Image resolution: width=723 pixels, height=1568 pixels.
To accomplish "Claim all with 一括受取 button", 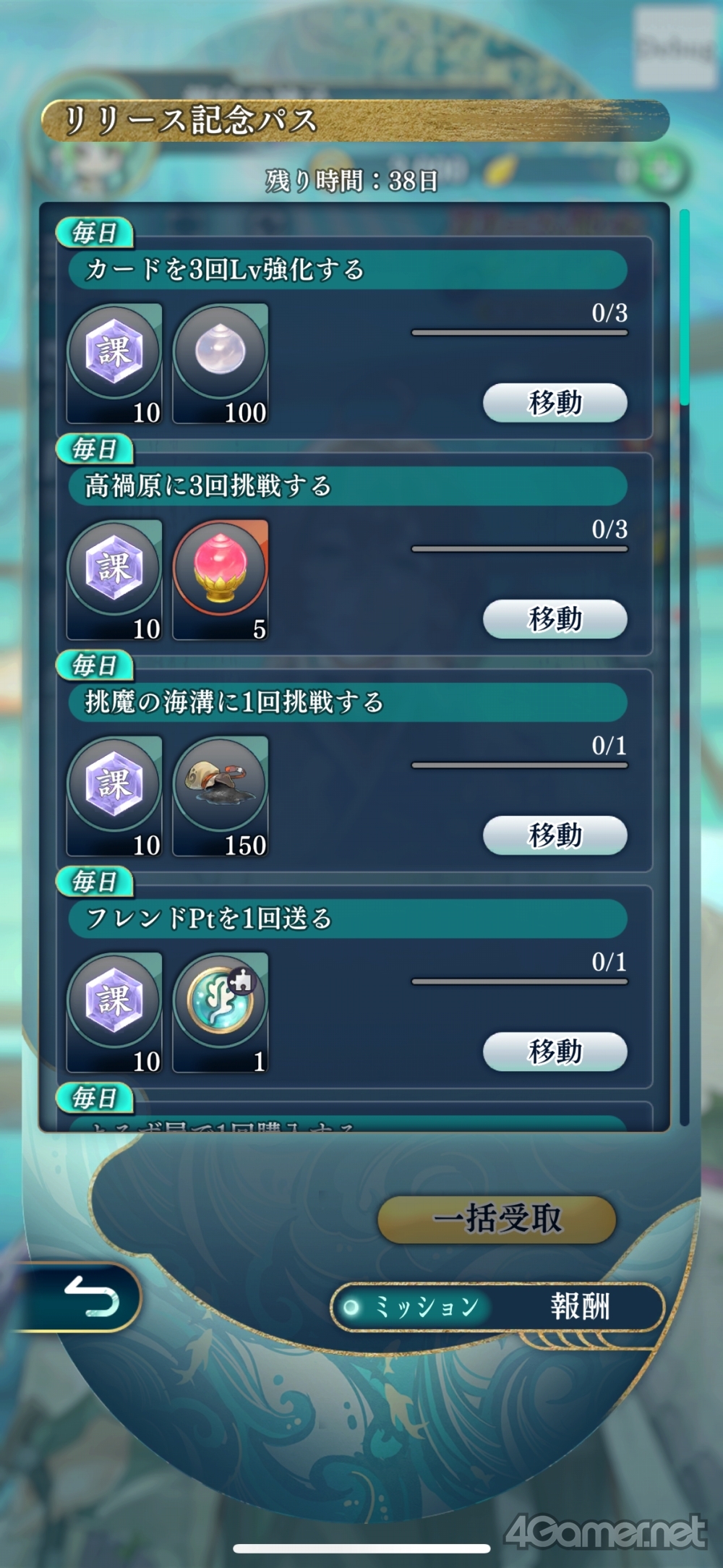I will (497, 1219).
